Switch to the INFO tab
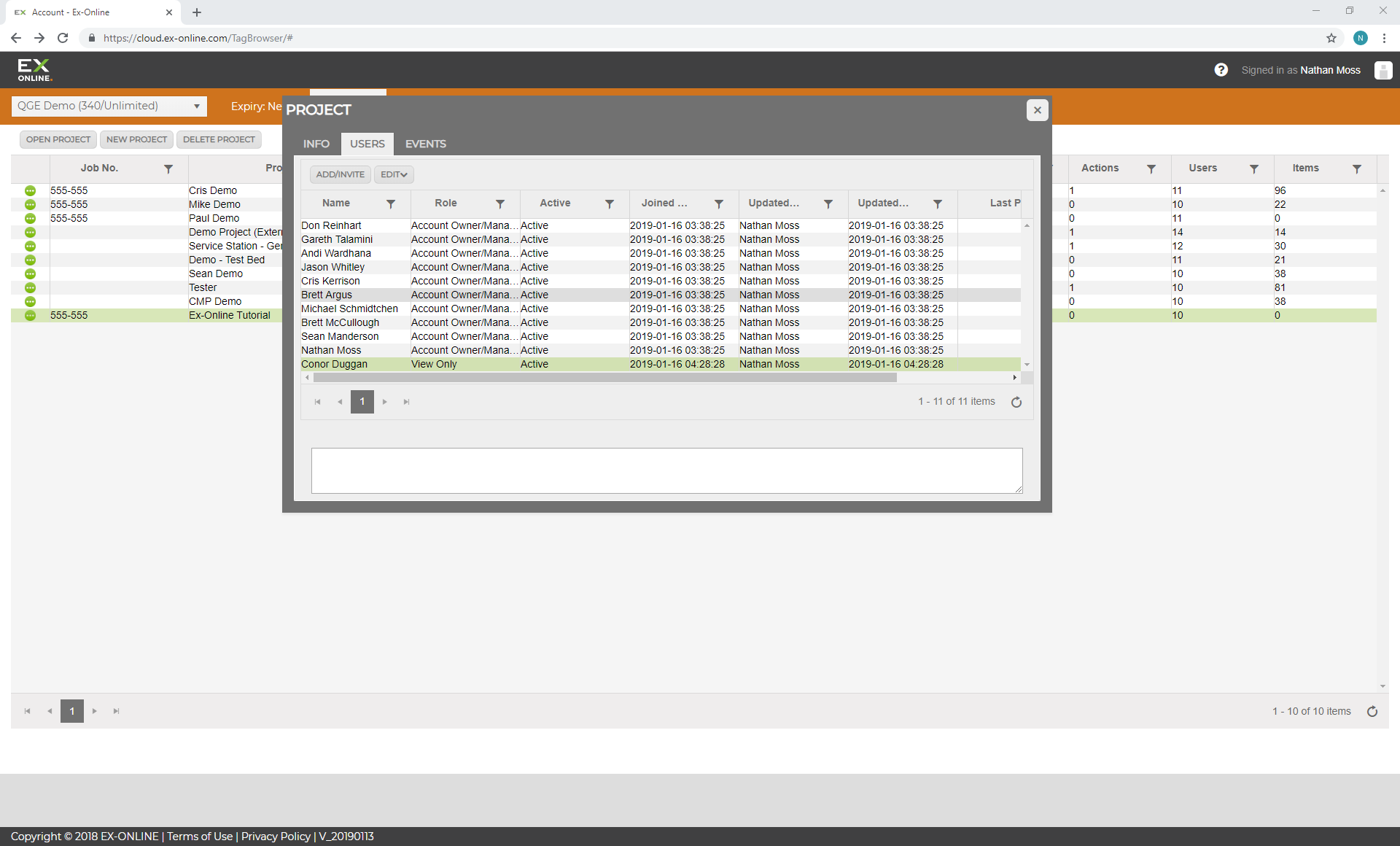The height and width of the screenshot is (846, 1400). pyautogui.click(x=316, y=144)
